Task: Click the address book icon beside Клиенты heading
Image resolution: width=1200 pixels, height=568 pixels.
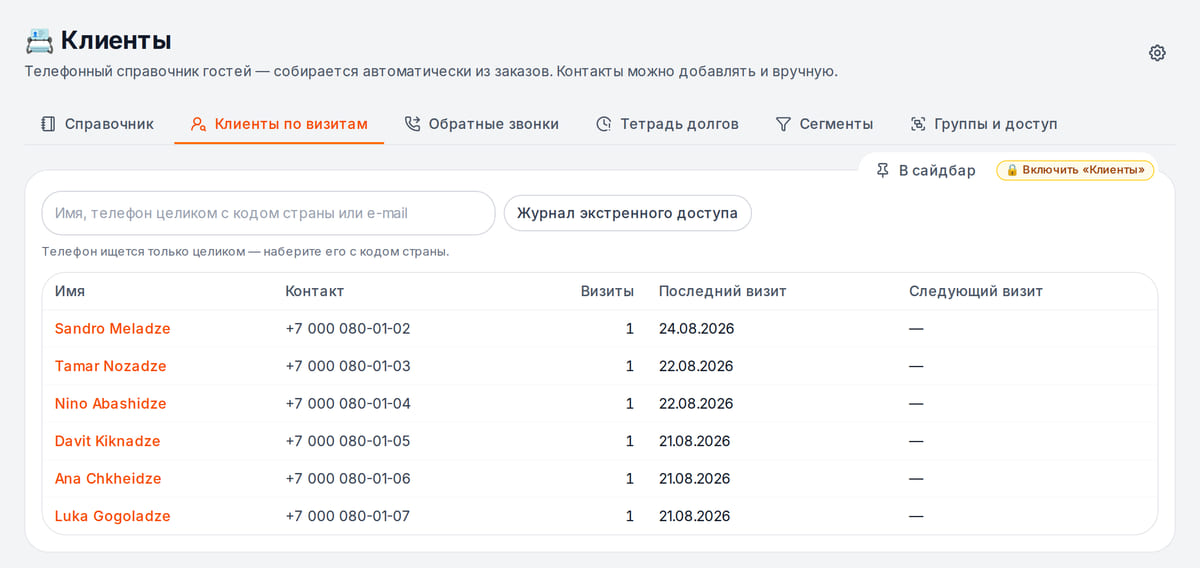Action: pyautogui.click(x=39, y=40)
